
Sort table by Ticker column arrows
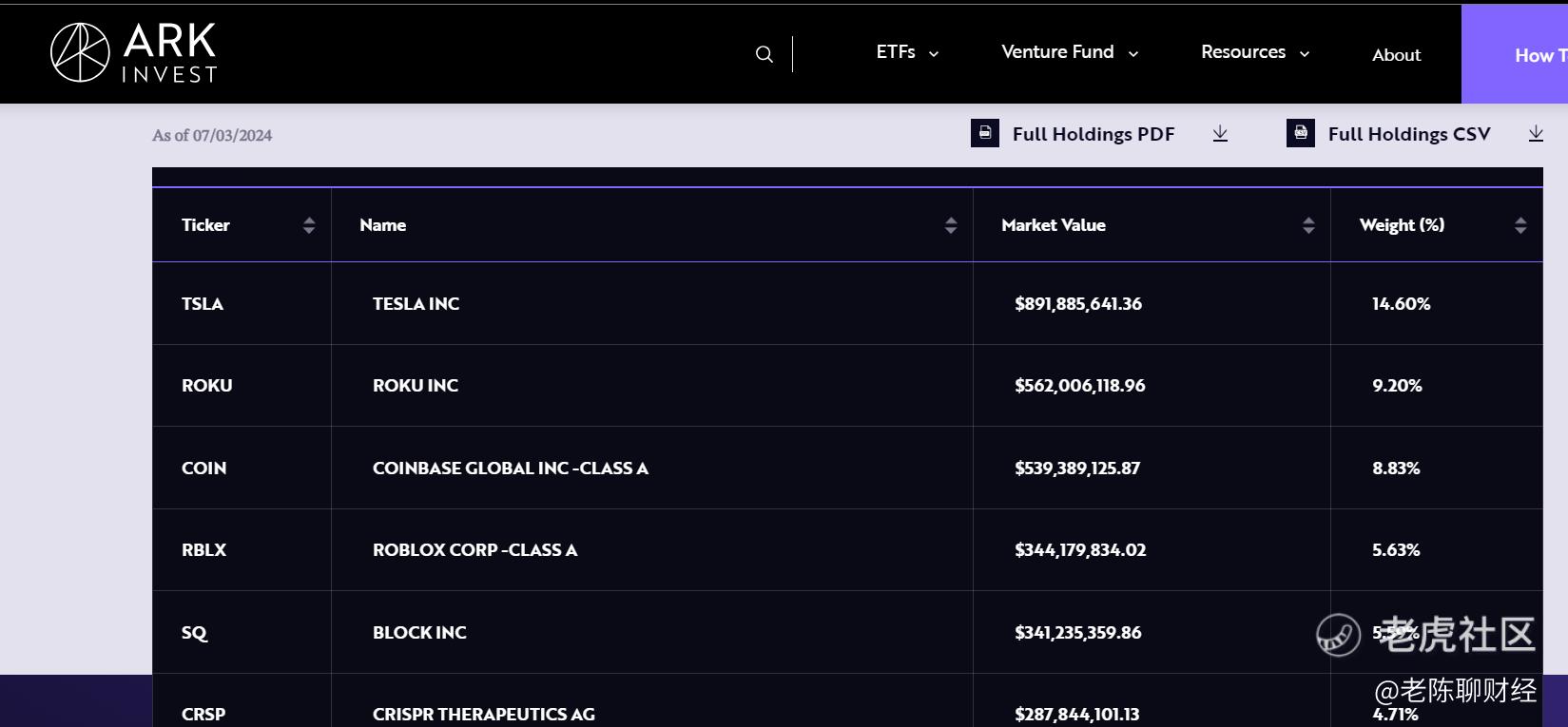tap(309, 225)
